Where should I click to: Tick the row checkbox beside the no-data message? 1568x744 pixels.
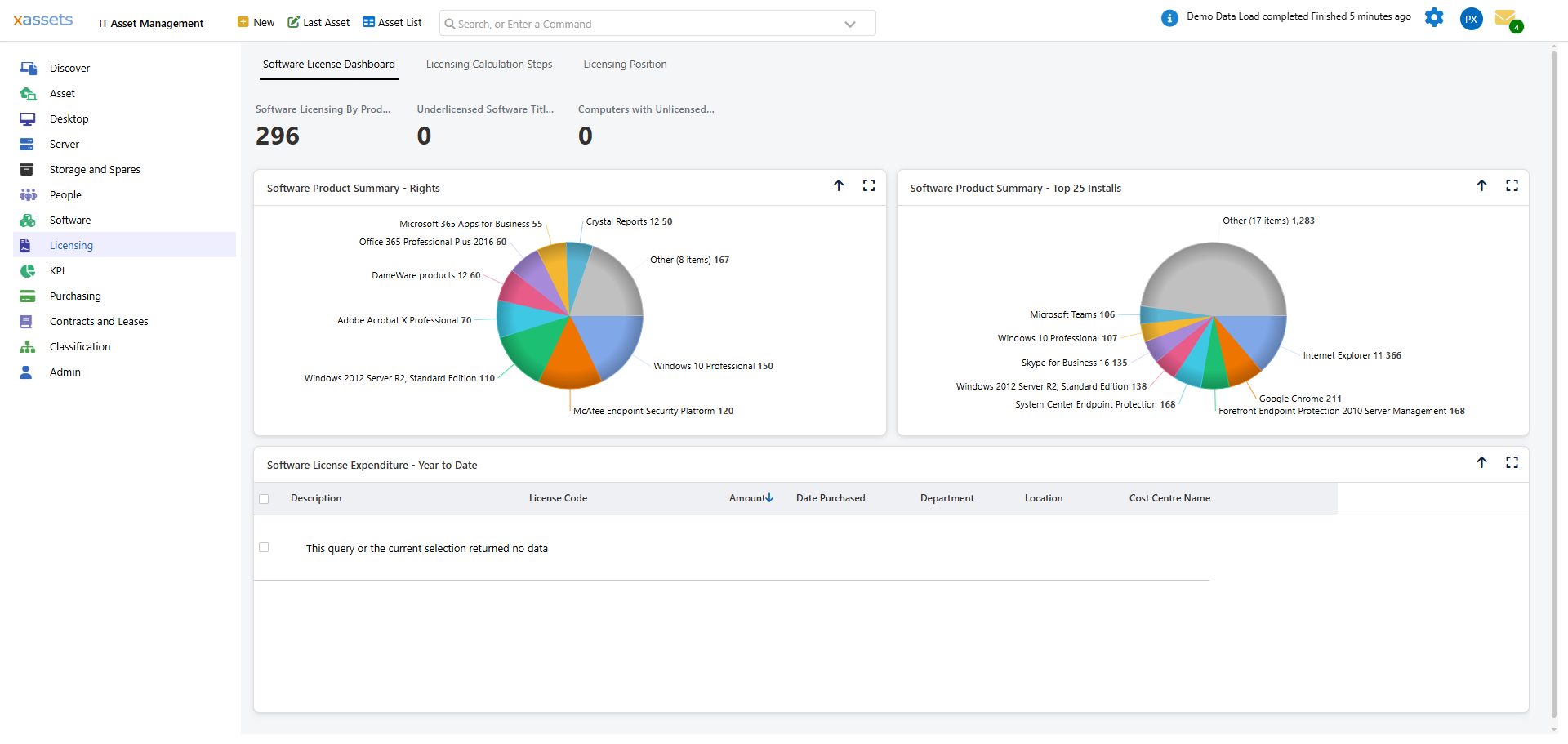click(264, 547)
